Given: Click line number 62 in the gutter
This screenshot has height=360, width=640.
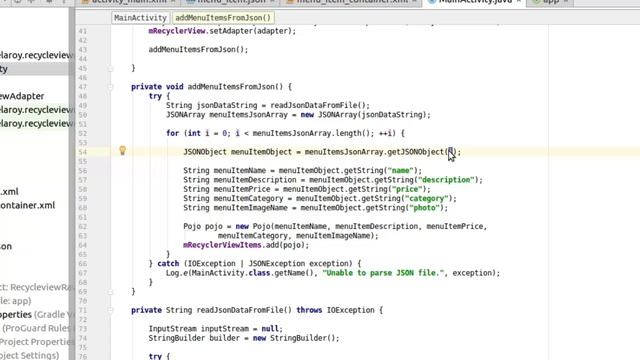Looking at the screenshot, I should [83, 227].
